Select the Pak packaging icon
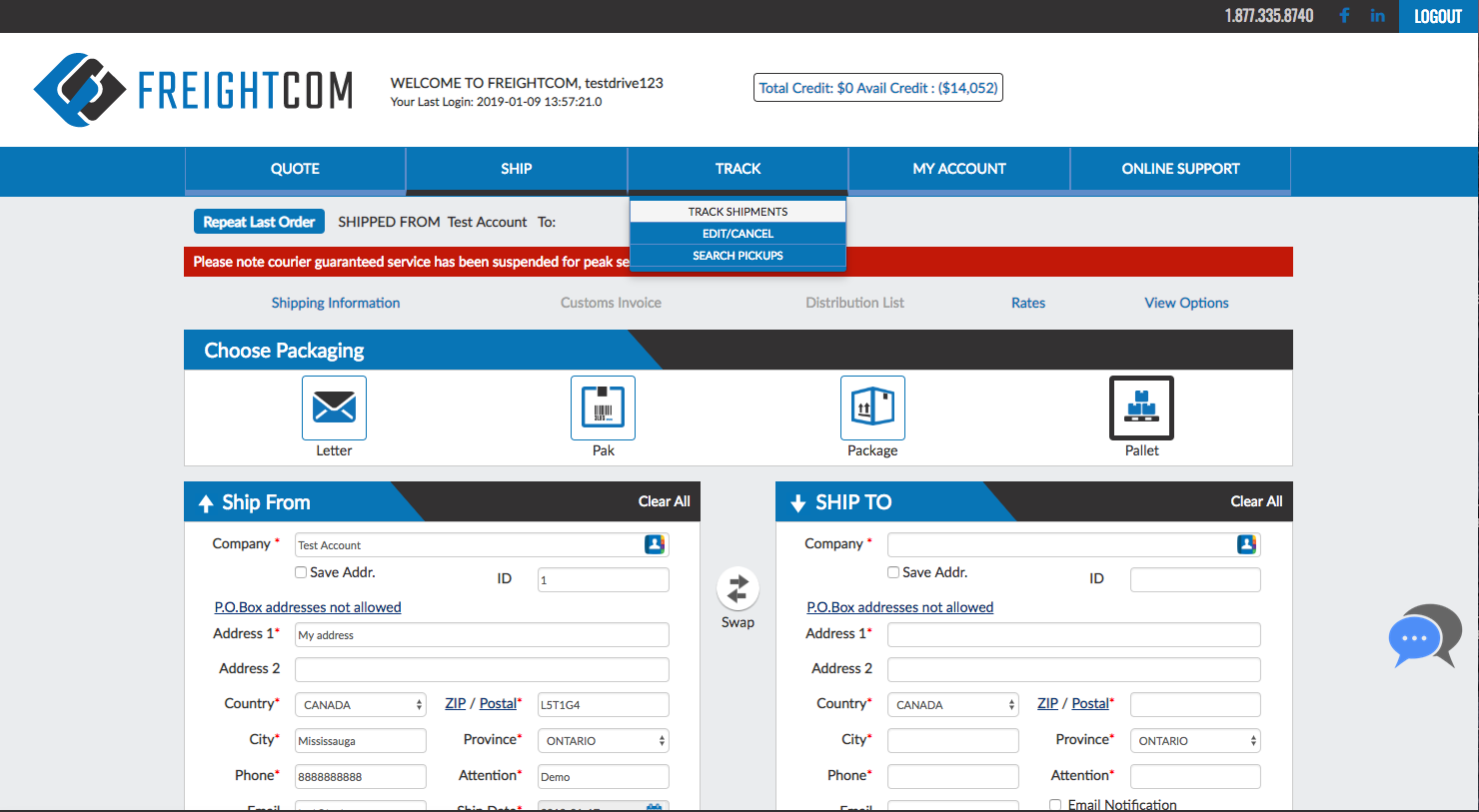 coord(603,407)
